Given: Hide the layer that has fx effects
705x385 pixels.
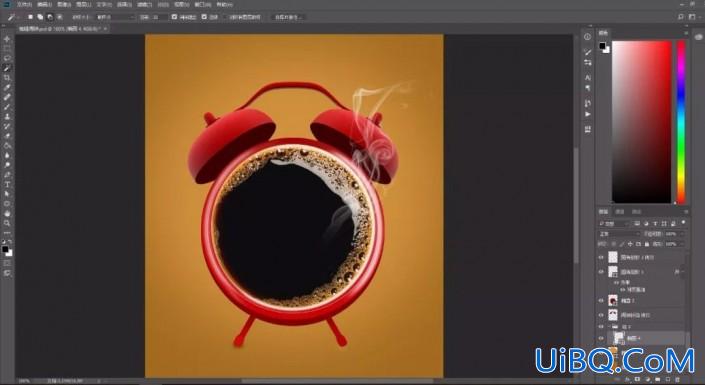Looking at the screenshot, I should [x=601, y=272].
